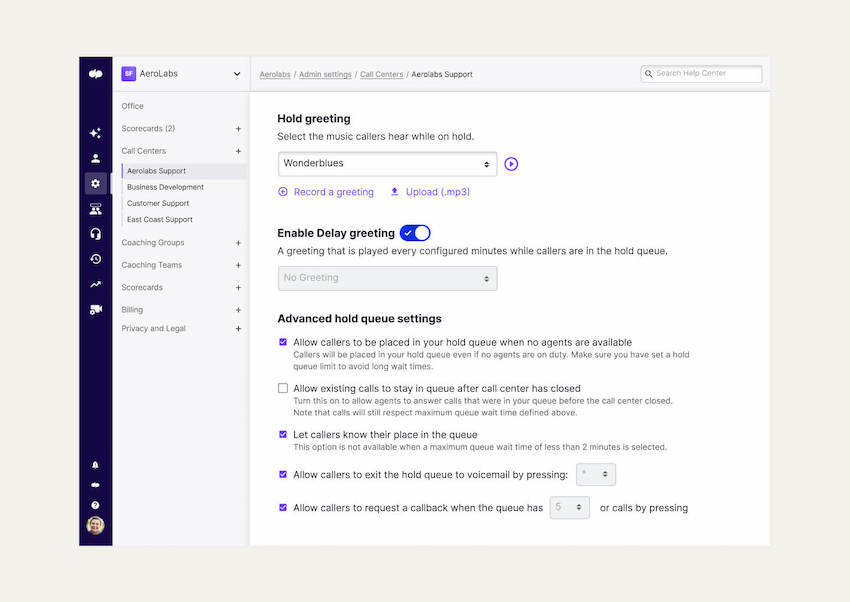The width and height of the screenshot is (850, 602).
Task: Select the video camera icon in the sidebar
Action: pyautogui.click(x=95, y=308)
